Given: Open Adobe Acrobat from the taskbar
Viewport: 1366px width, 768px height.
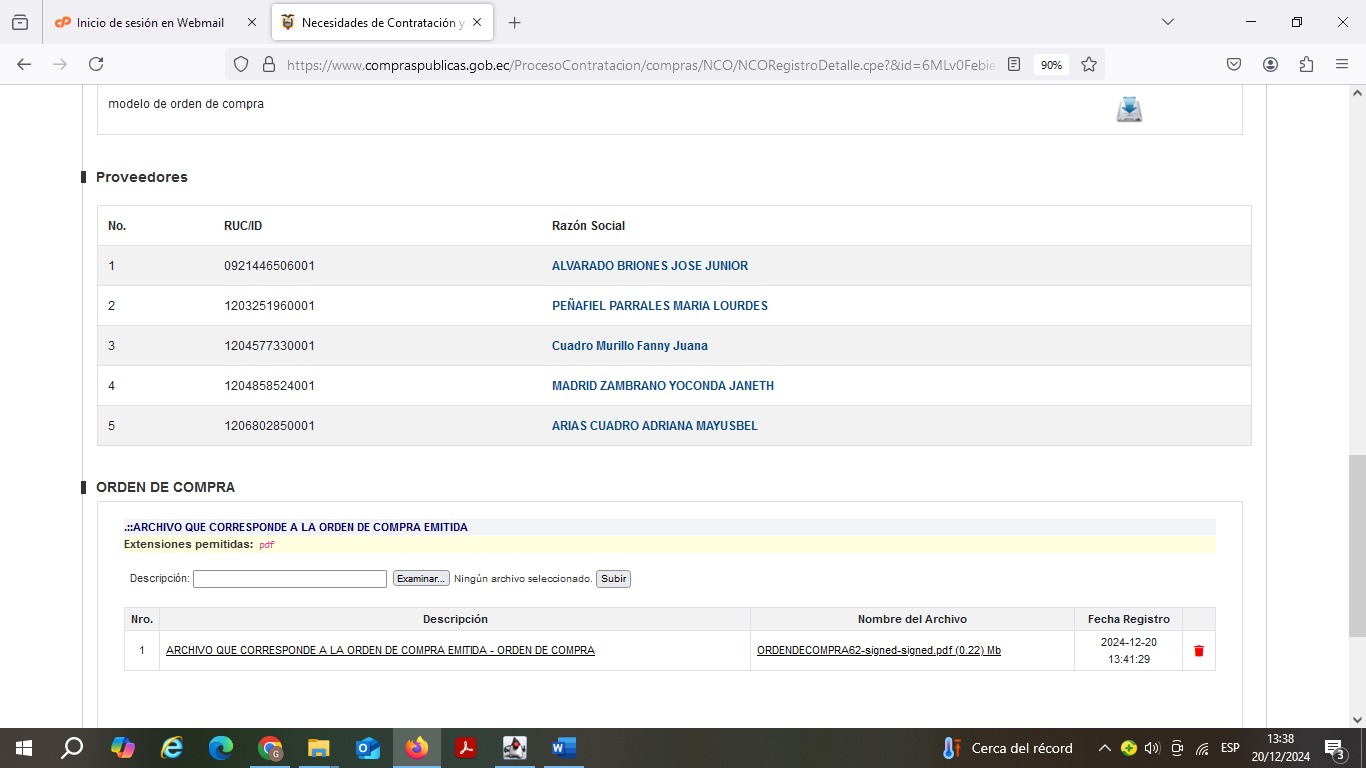Looking at the screenshot, I should [x=465, y=748].
